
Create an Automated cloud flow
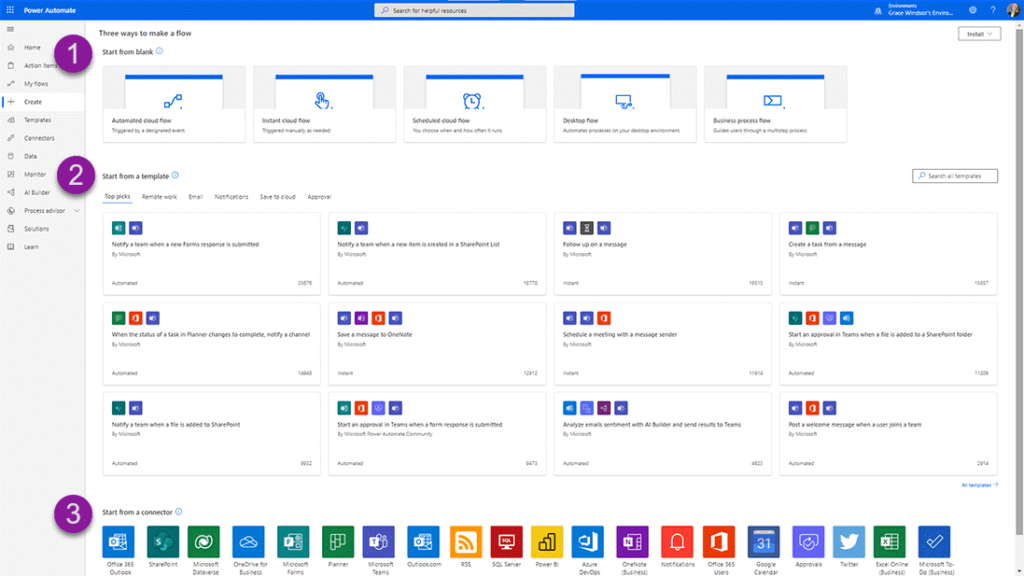(x=174, y=105)
